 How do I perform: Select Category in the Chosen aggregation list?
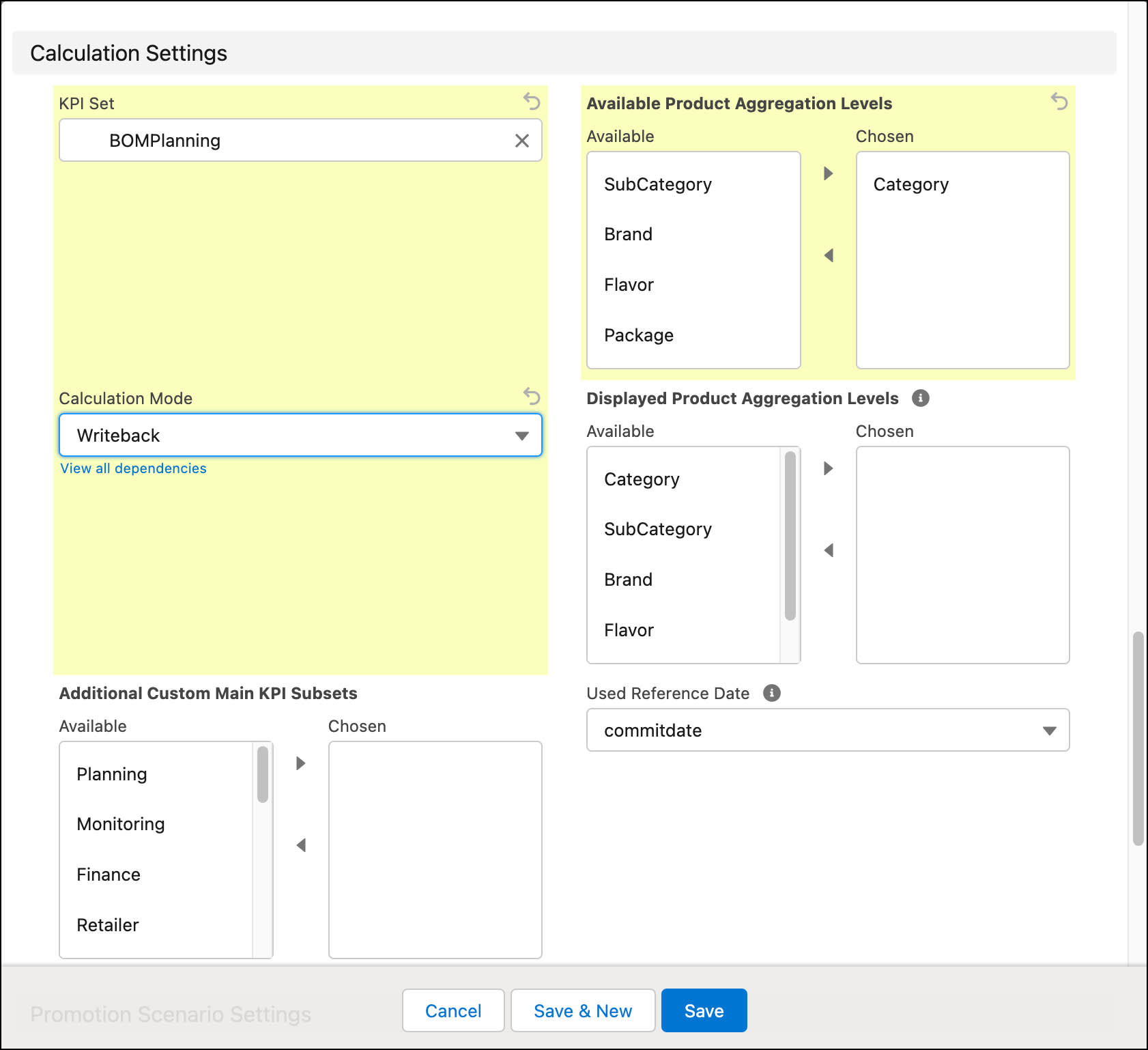(962, 184)
